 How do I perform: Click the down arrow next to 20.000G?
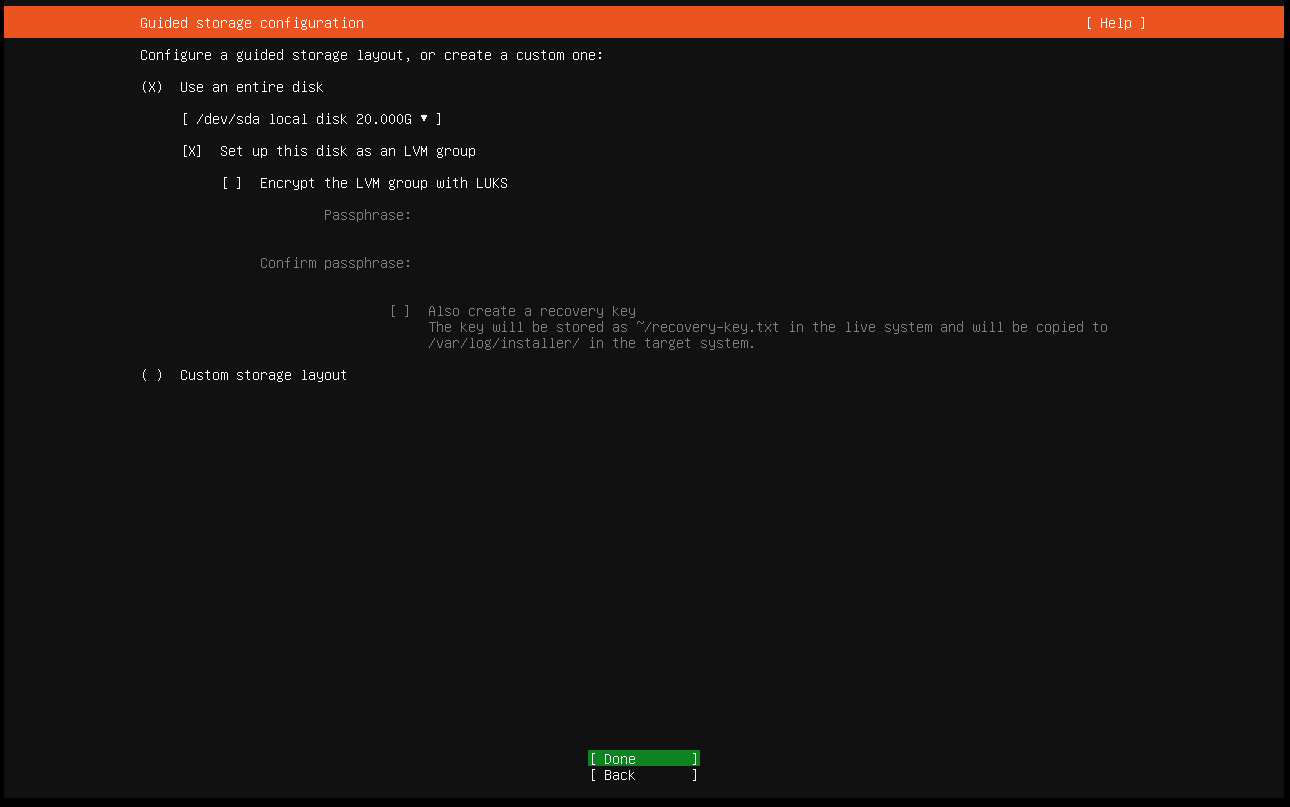(424, 119)
